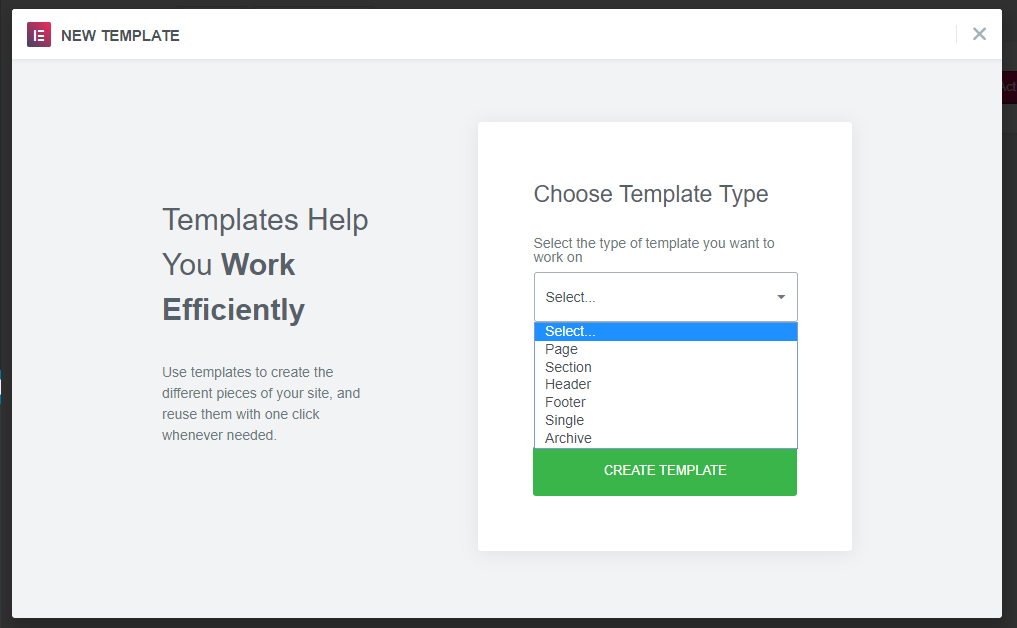1017x628 pixels.
Task: Click the "Use templates to create" description paragraph
Action: 261,404
